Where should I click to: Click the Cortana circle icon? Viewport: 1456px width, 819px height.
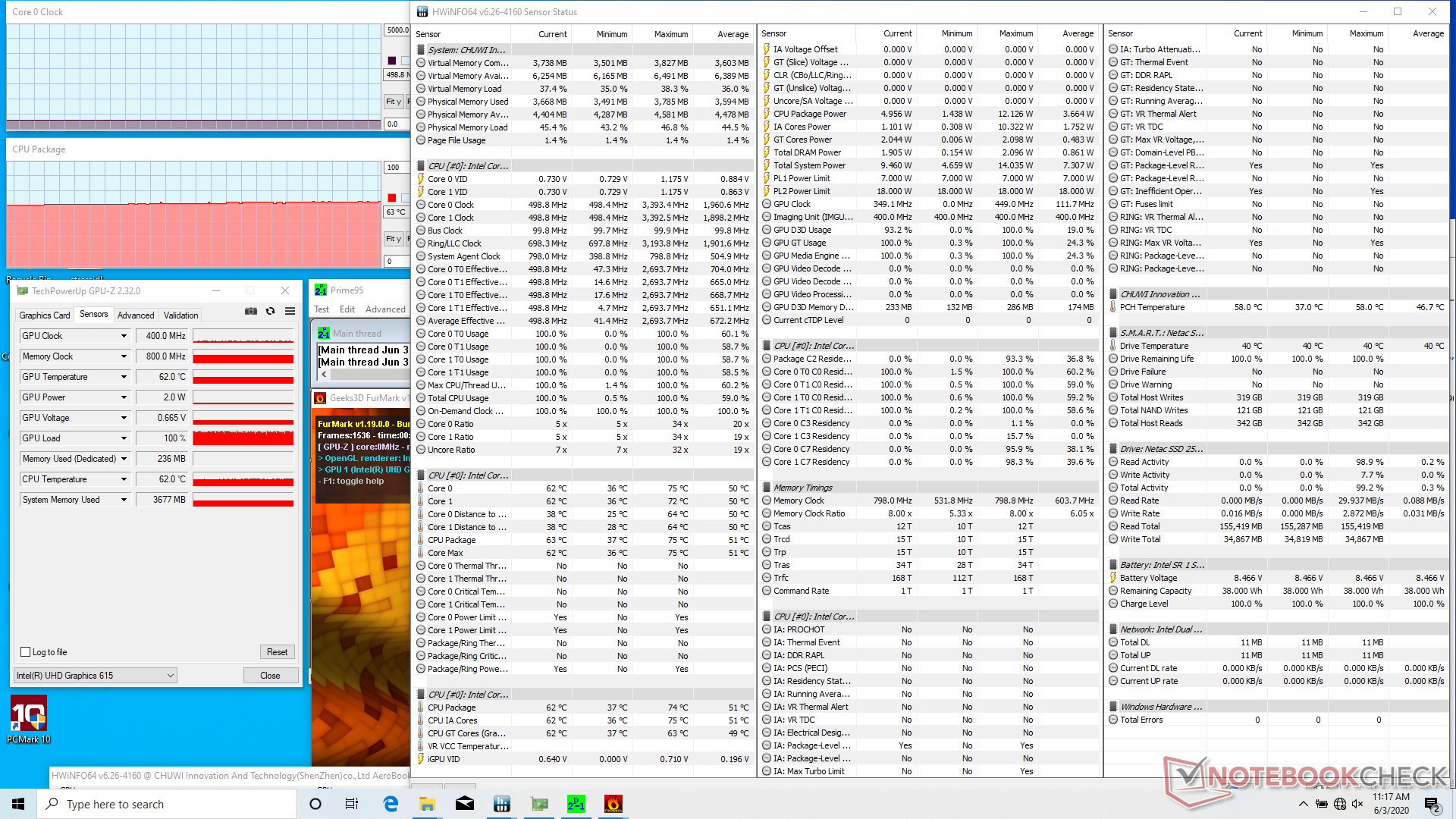315,804
